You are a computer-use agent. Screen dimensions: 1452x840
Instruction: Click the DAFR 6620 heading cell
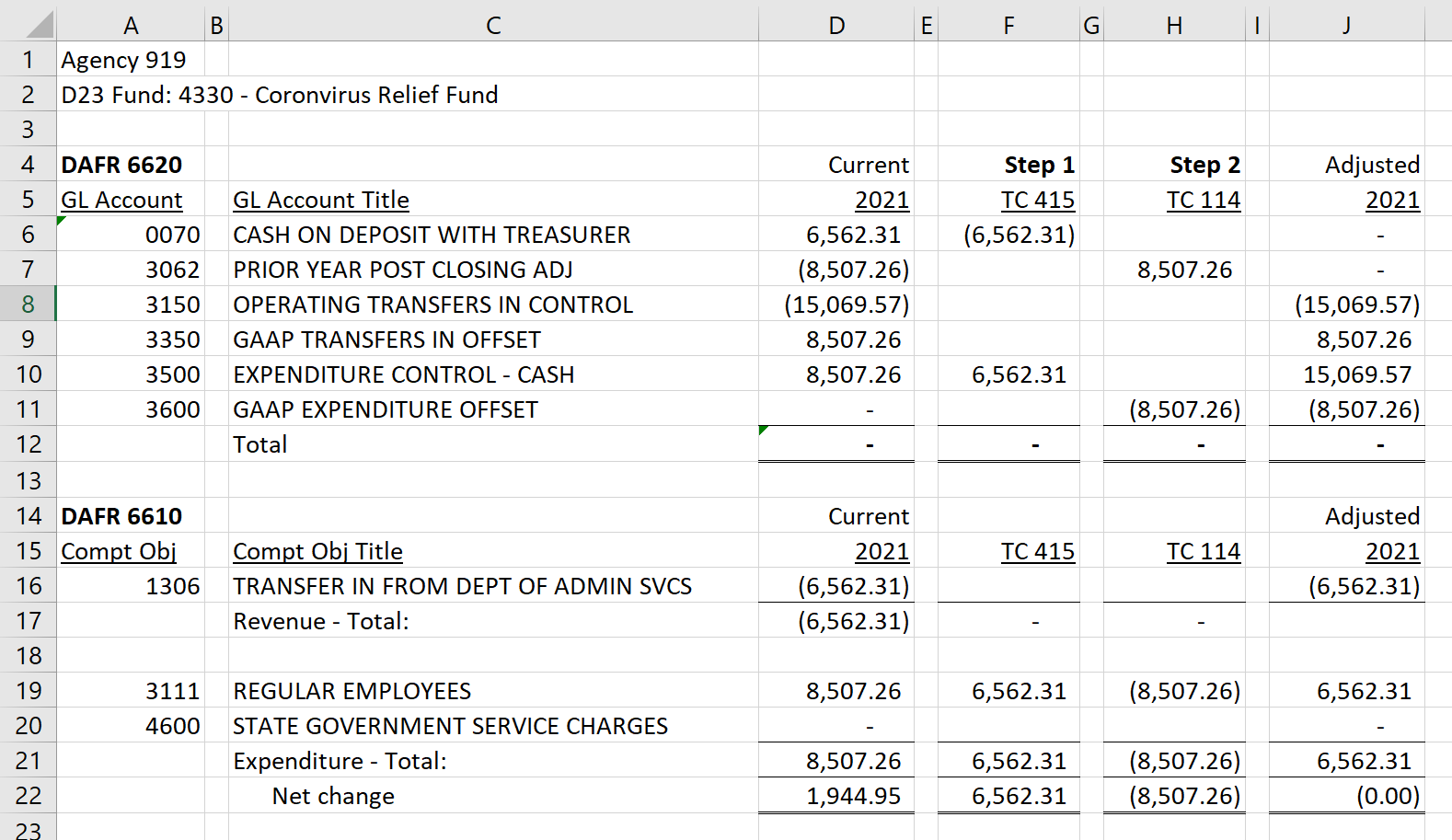pos(121,165)
